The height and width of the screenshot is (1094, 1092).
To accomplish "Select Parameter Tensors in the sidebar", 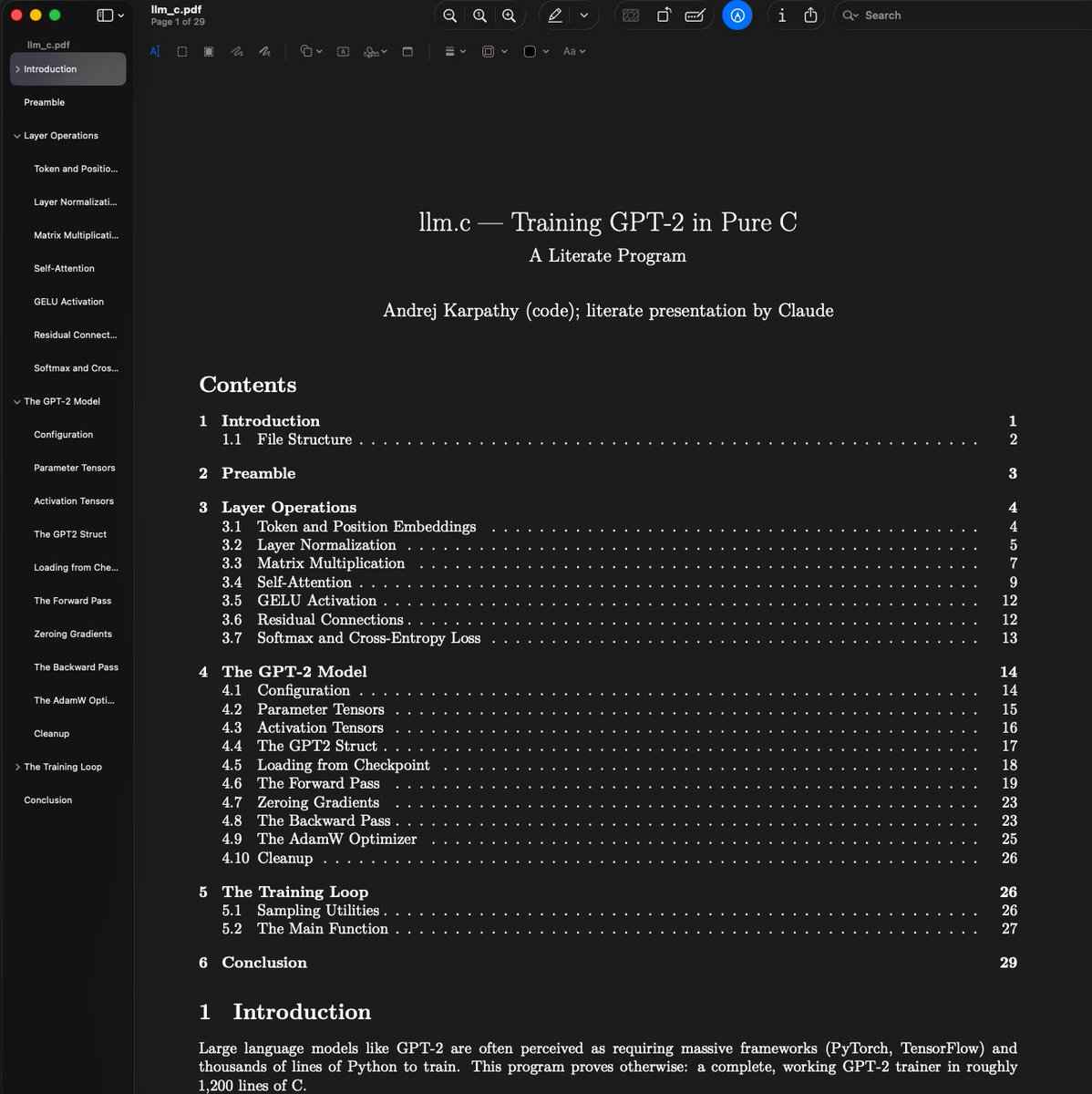I will click(75, 468).
